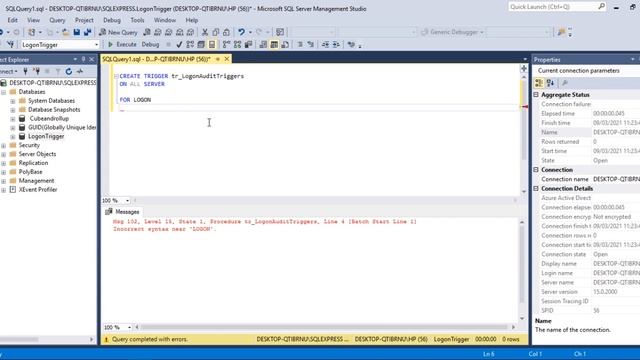Open the Tools menu
Screen dimensions: 640x360
137,20
